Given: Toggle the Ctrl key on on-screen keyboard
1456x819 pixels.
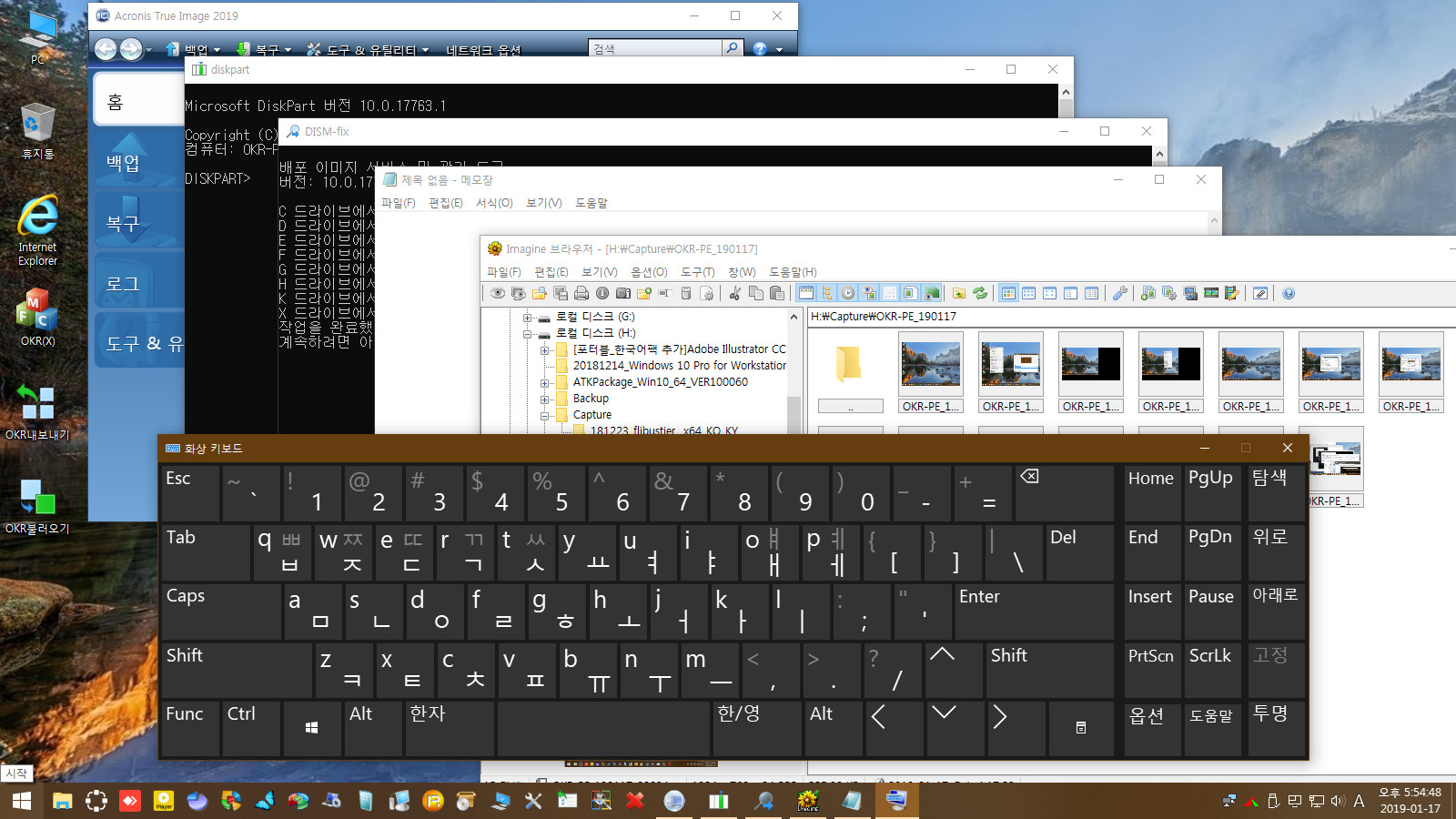Looking at the screenshot, I should 251,728.
